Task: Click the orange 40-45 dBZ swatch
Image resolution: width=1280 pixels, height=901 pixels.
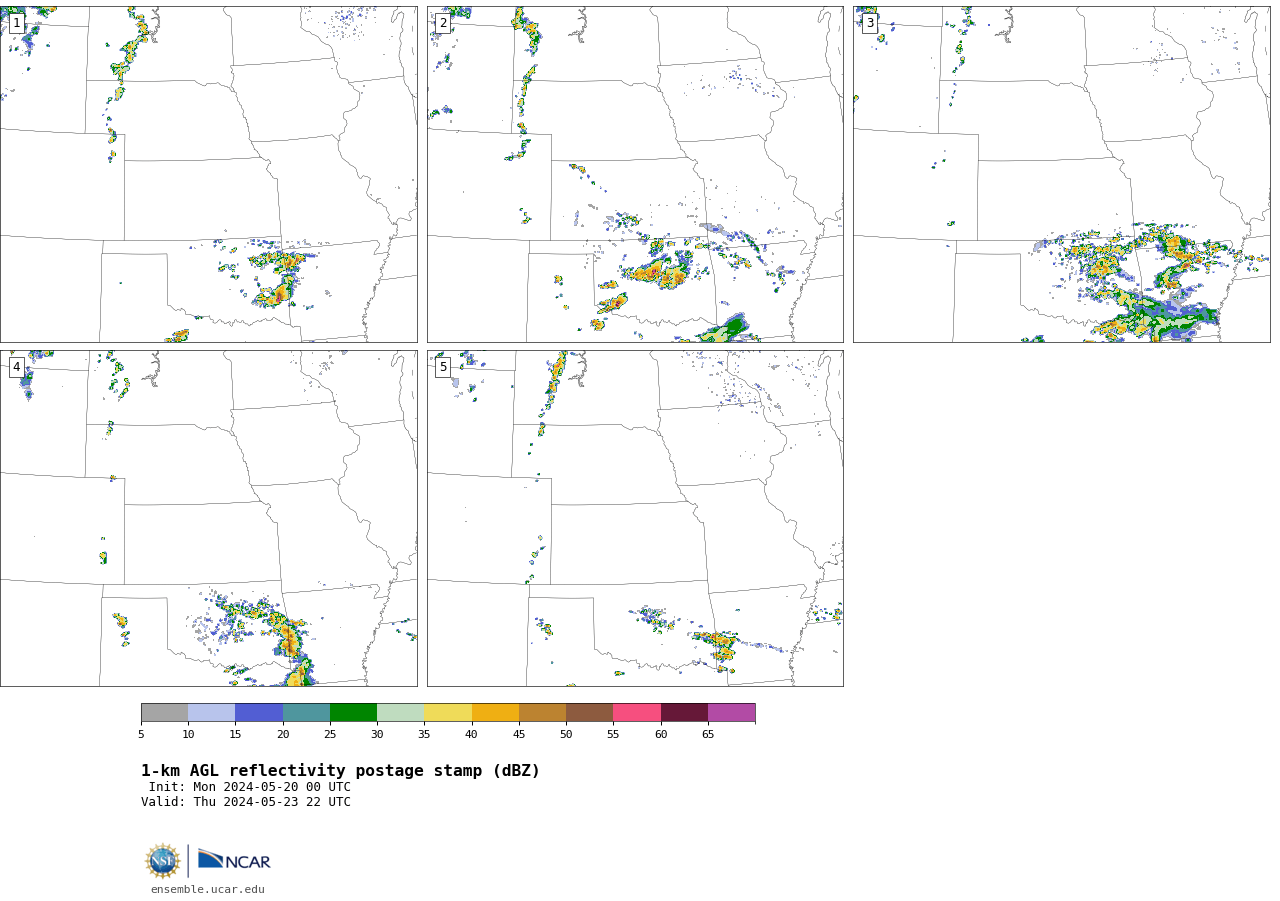Action: pyautogui.click(x=495, y=713)
